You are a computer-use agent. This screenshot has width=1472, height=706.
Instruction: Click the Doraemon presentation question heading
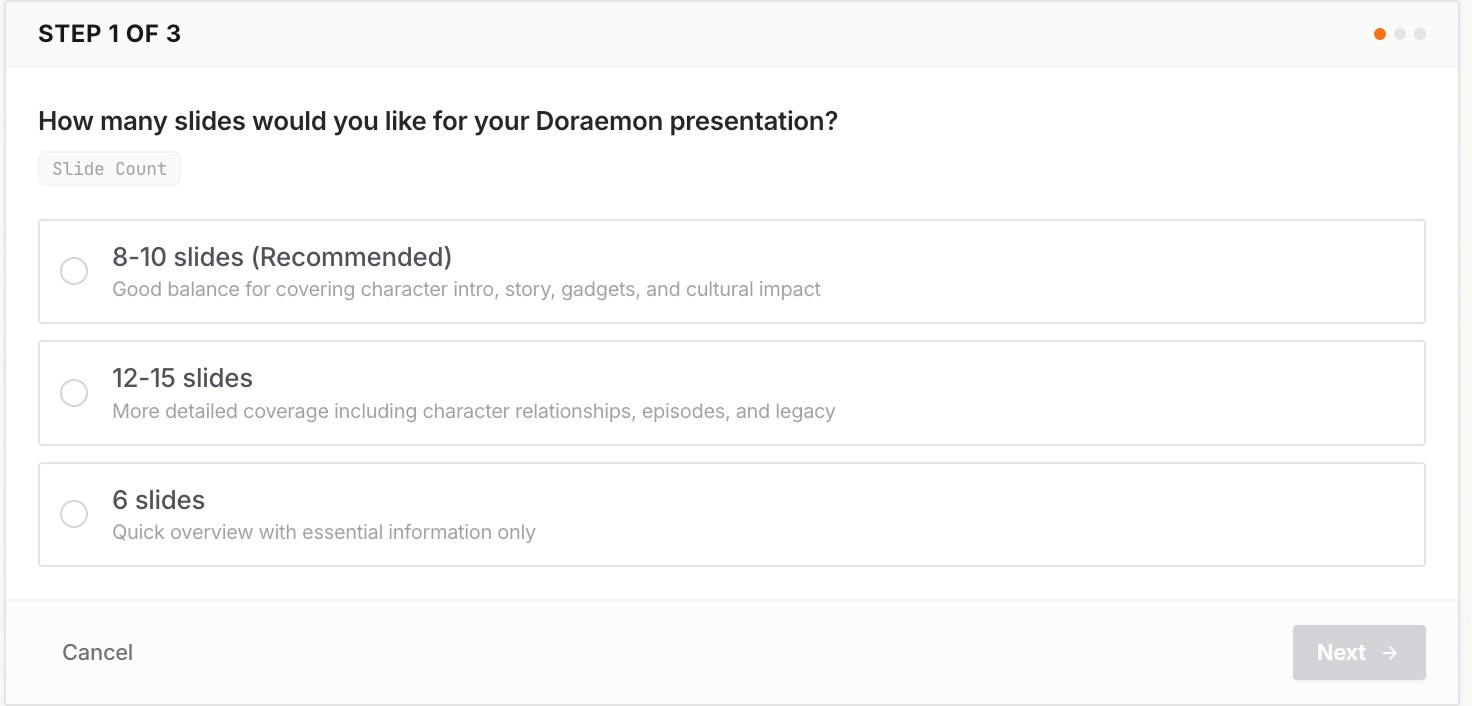(437, 121)
